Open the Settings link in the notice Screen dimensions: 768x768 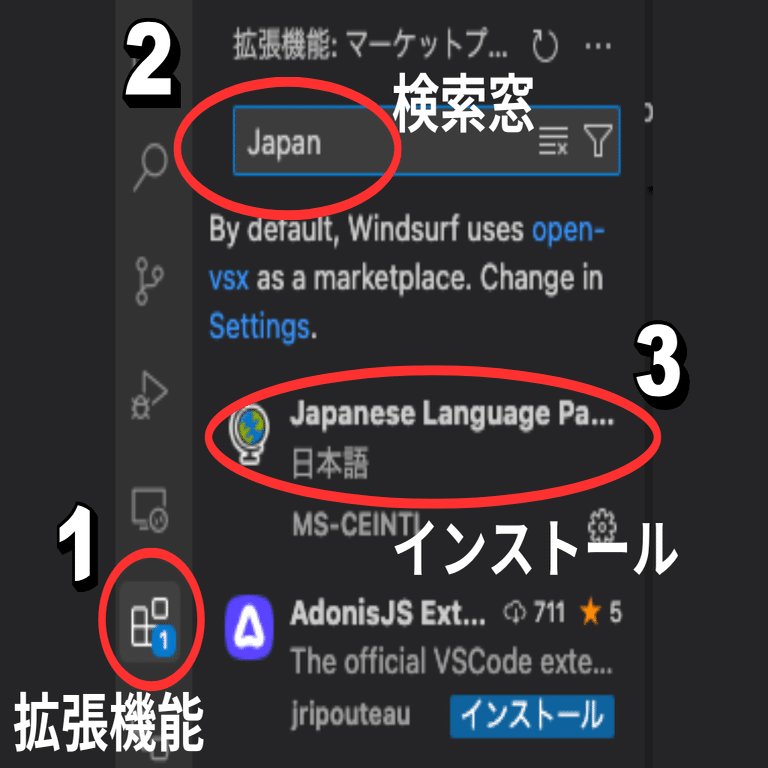tap(259, 327)
